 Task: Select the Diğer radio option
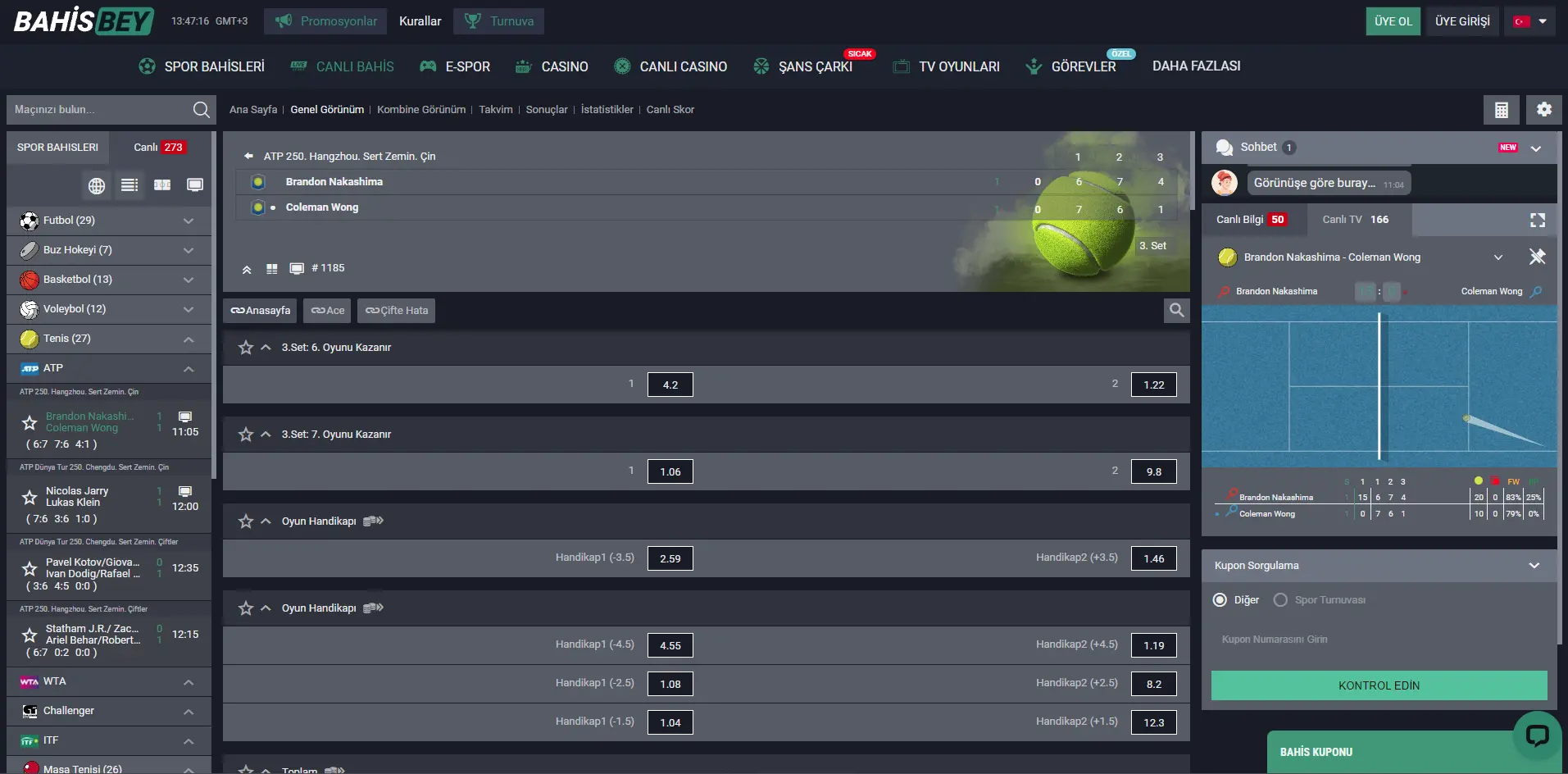pos(1220,600)
